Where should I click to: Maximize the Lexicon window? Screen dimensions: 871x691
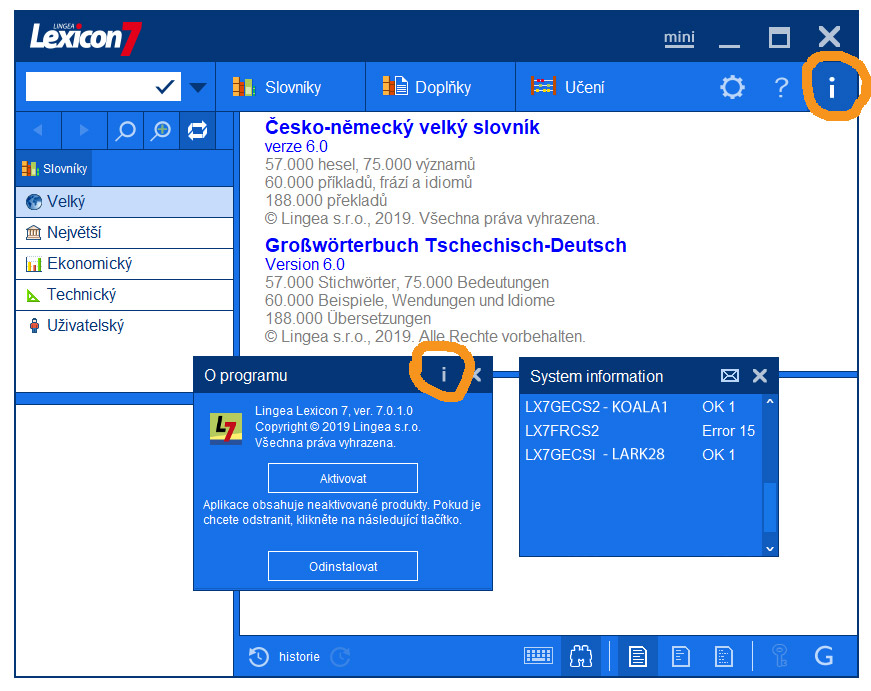point(779,38)
